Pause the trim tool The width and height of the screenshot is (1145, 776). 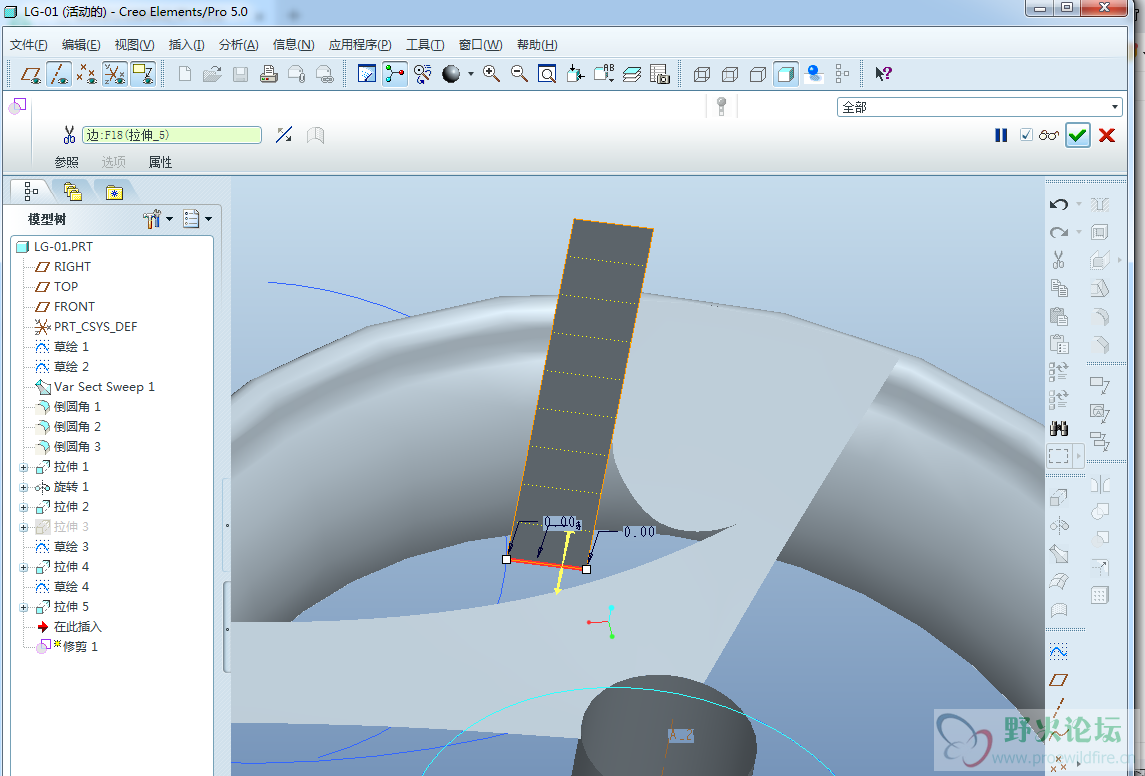click(1001, 135)
